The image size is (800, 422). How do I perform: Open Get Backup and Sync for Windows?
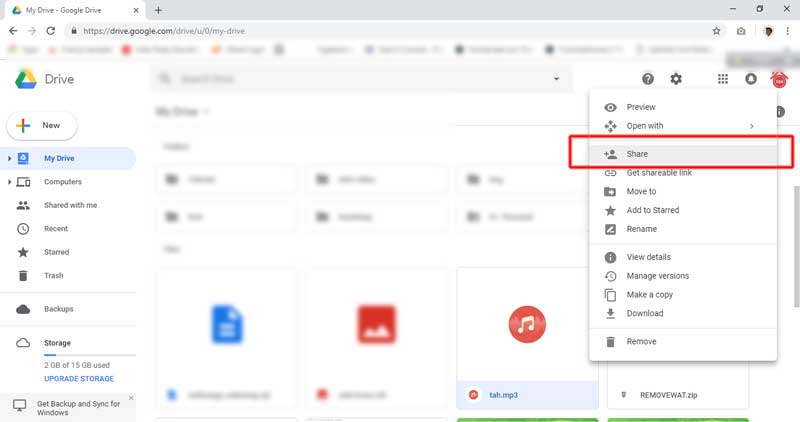click(78, 408)
